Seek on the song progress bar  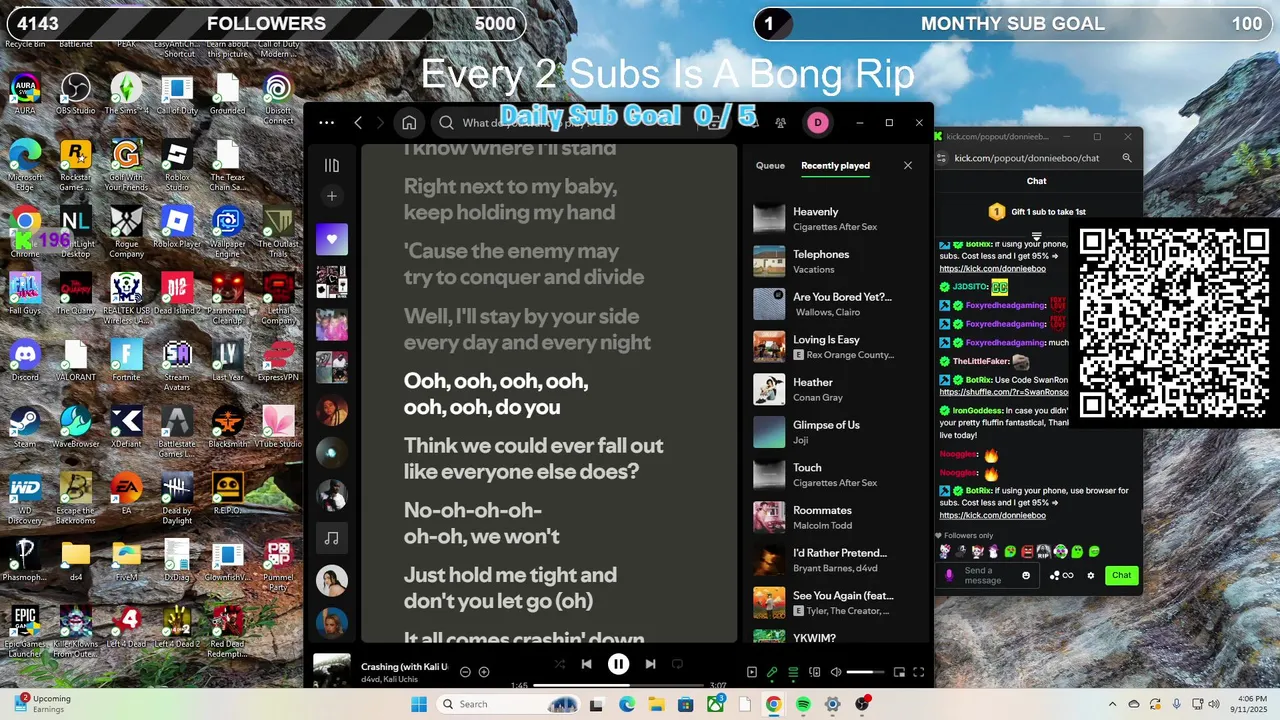(x=618, y=686)
